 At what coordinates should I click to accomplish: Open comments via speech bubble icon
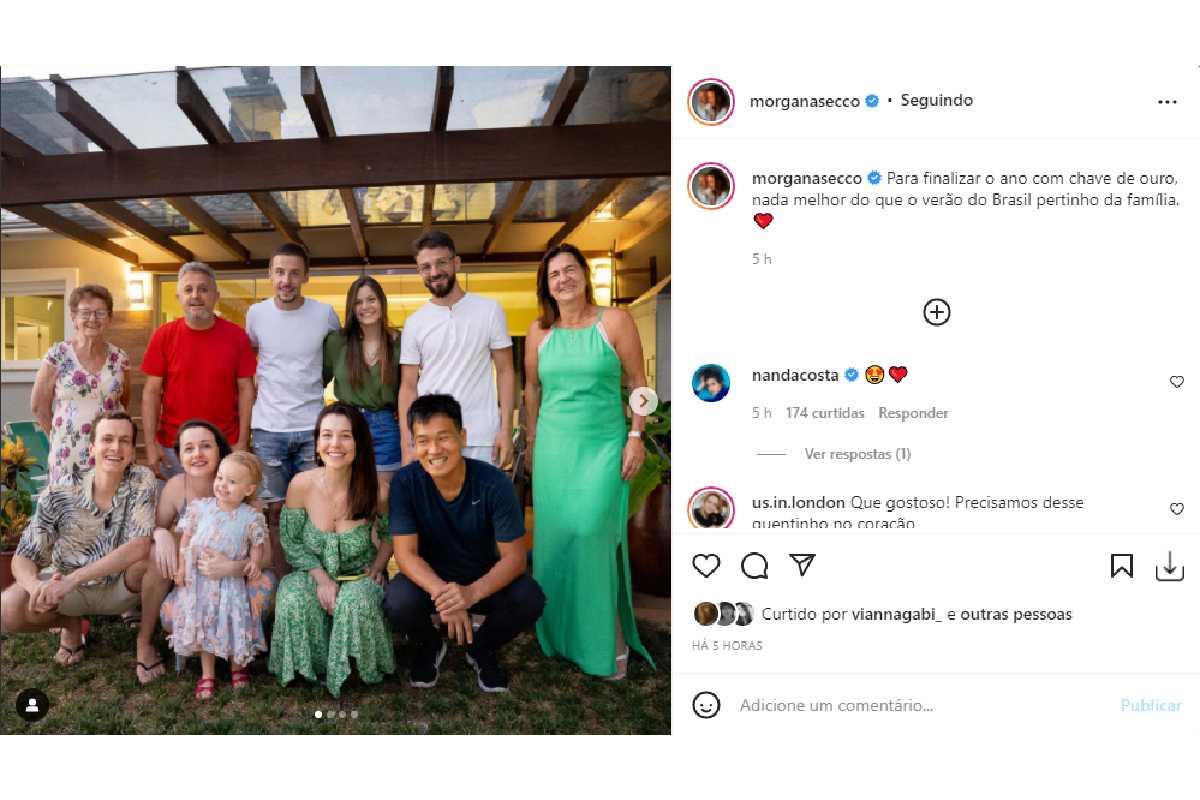755,566
